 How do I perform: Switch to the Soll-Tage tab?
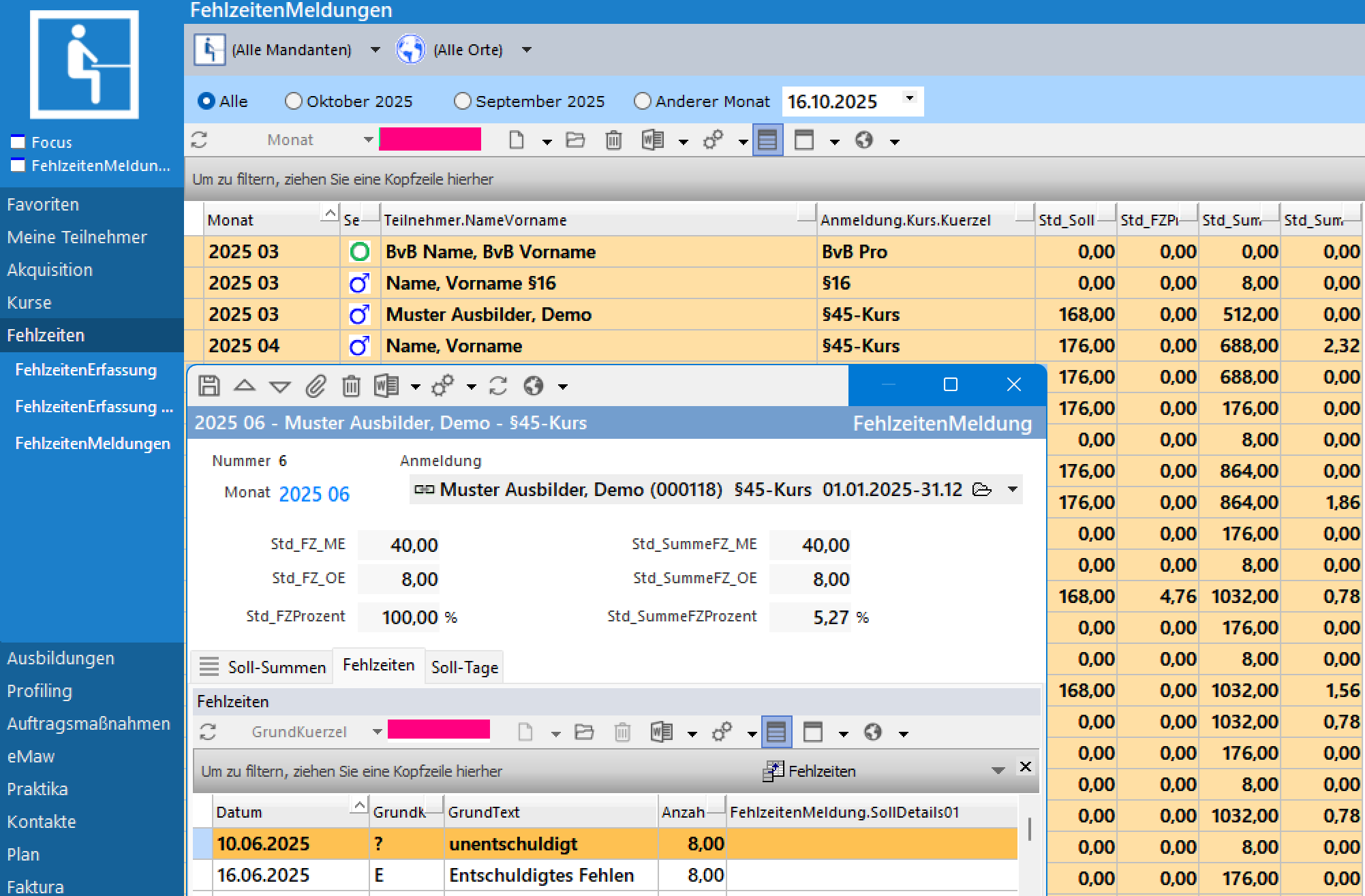[465, 667]
